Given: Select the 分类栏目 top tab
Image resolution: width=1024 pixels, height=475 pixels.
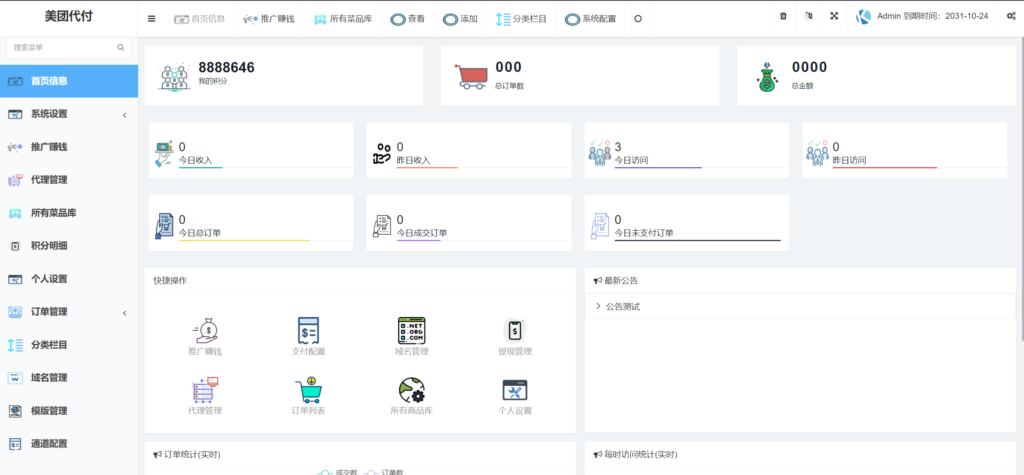Looking at the screenshot, I should (521, 18).
